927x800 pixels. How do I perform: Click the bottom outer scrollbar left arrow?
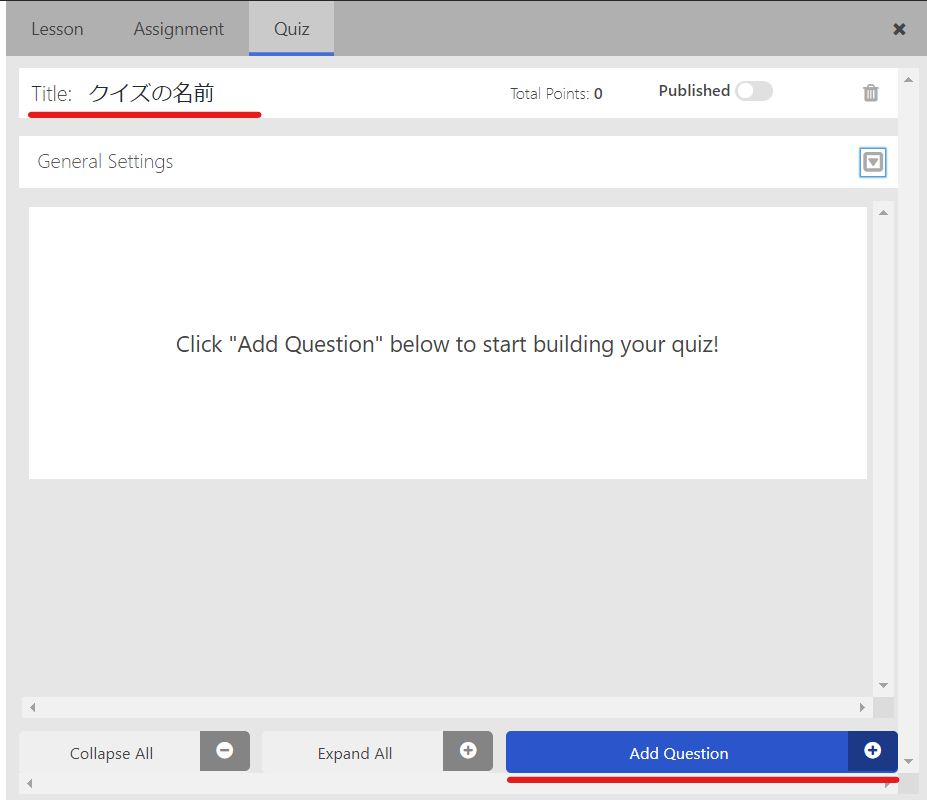(30, 783)
